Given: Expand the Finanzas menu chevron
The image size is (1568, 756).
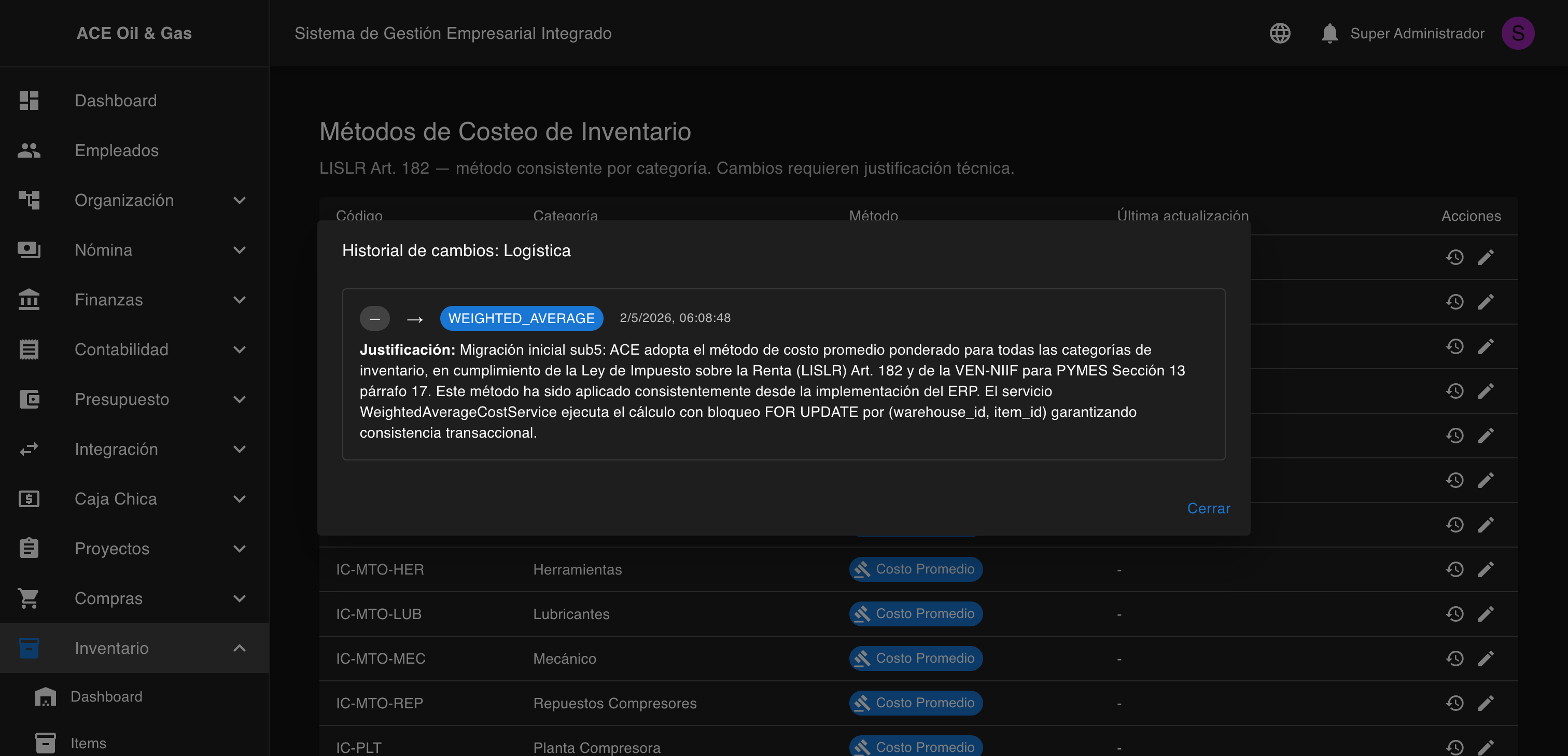Looking at the screenshot, I should (x=240, y=300).
